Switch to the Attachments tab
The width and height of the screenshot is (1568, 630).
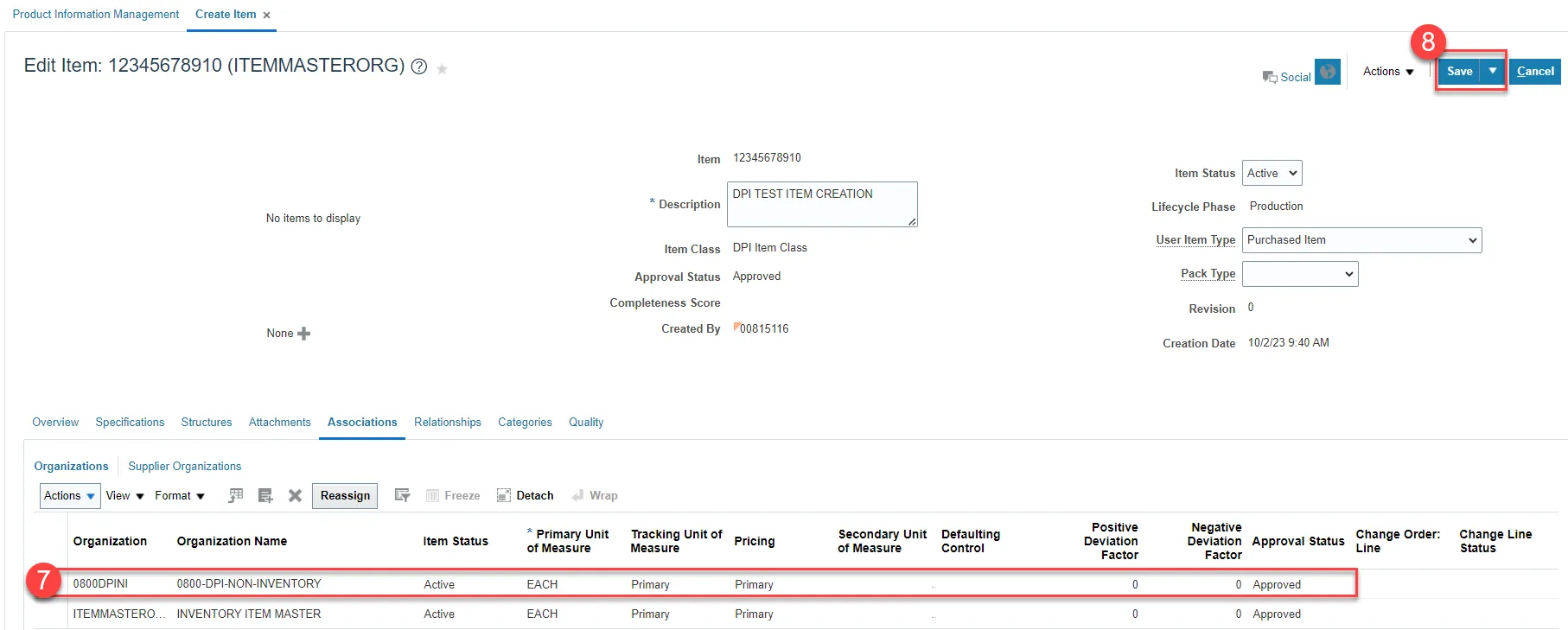coord(280,423)
